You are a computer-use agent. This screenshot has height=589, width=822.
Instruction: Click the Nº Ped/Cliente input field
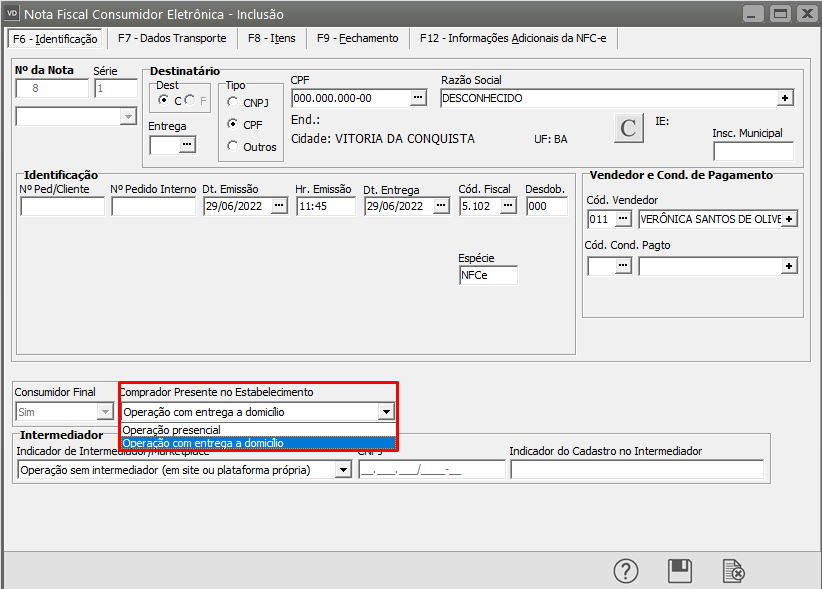(62, 207)
